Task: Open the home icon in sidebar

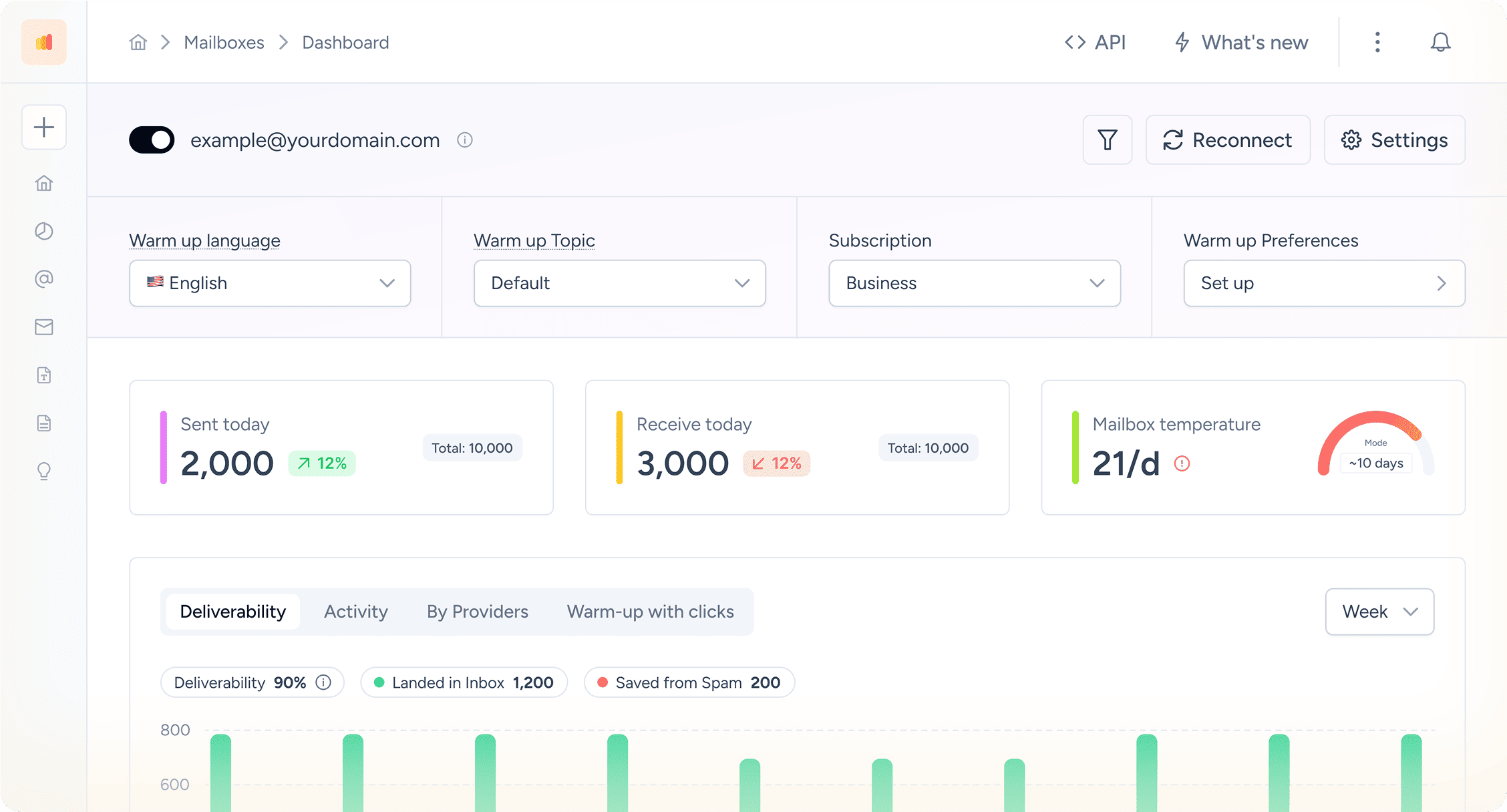Action: [x=44, y=183]
